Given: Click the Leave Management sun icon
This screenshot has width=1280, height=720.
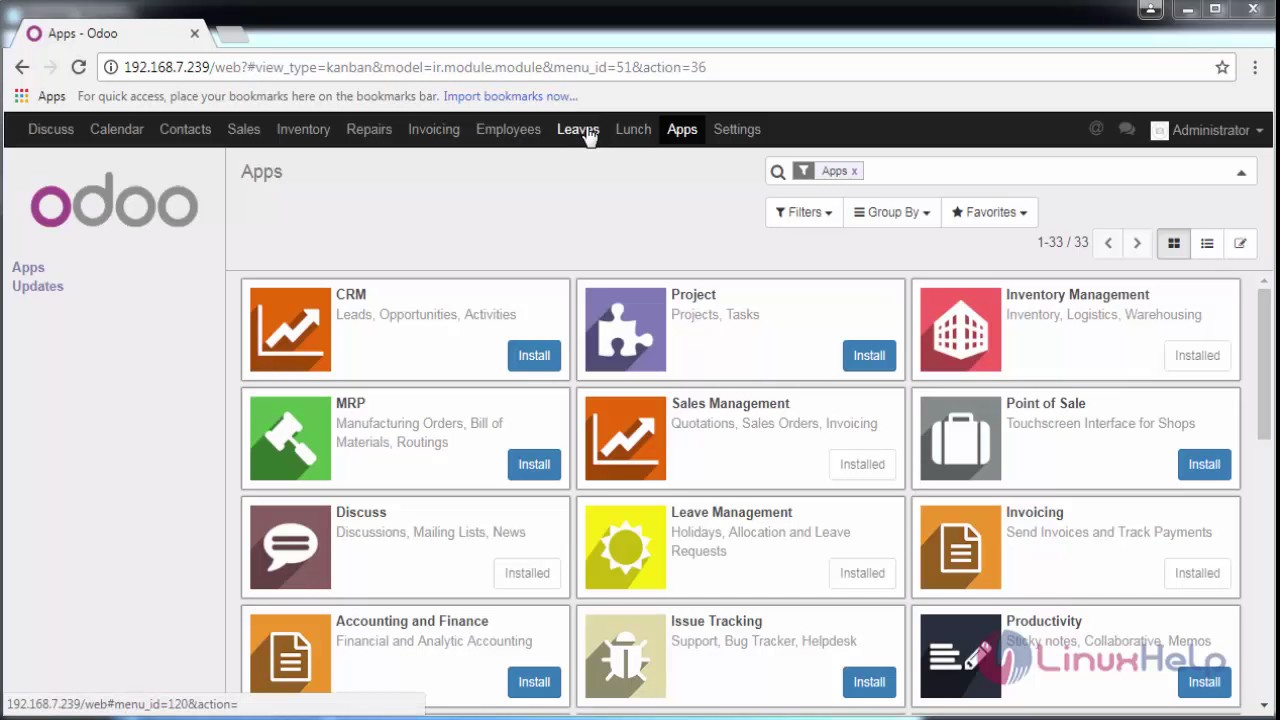Looking at the screenshot, I should click(625, 547).
